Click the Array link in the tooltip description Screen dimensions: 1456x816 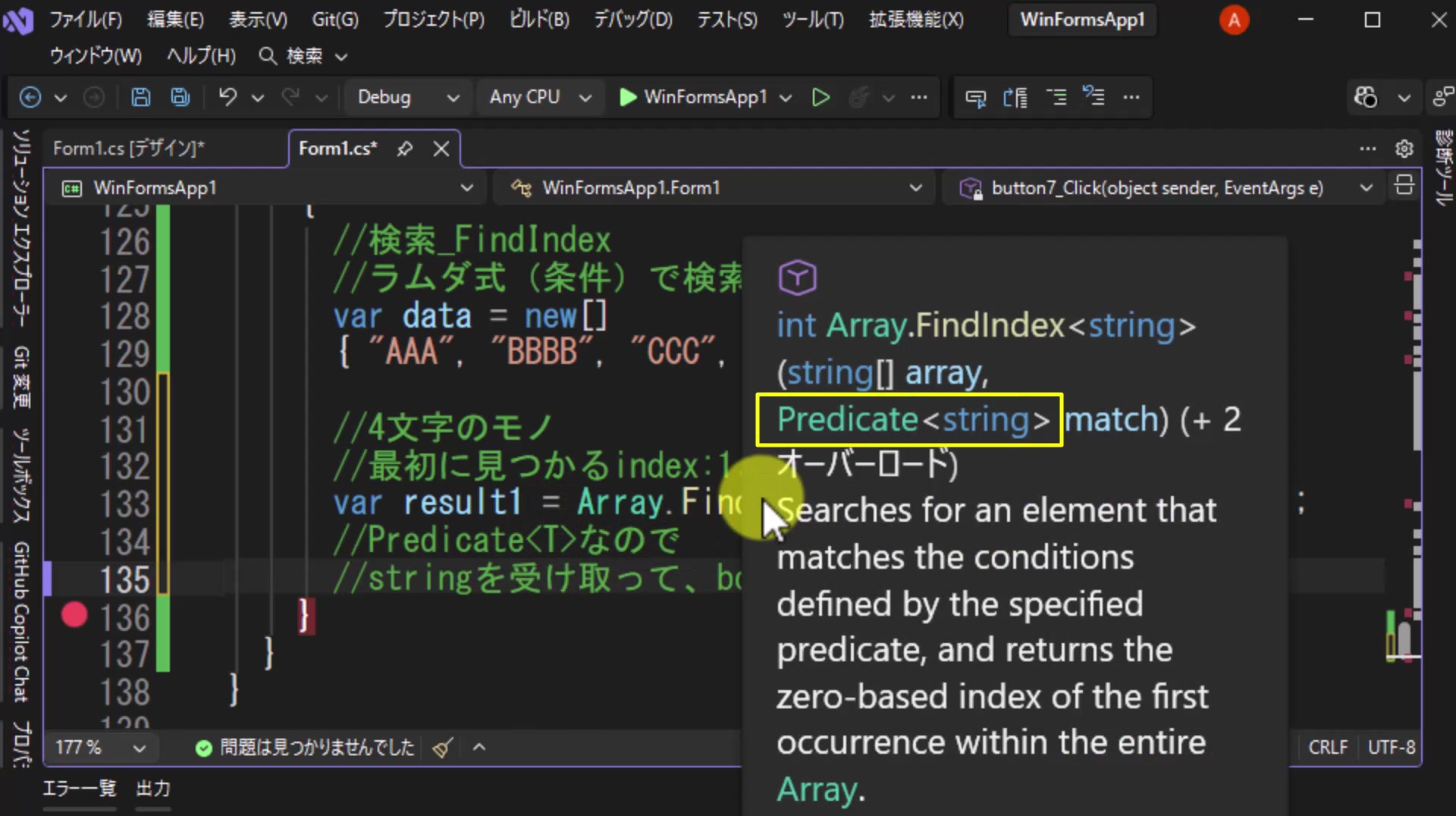[817, 789]
